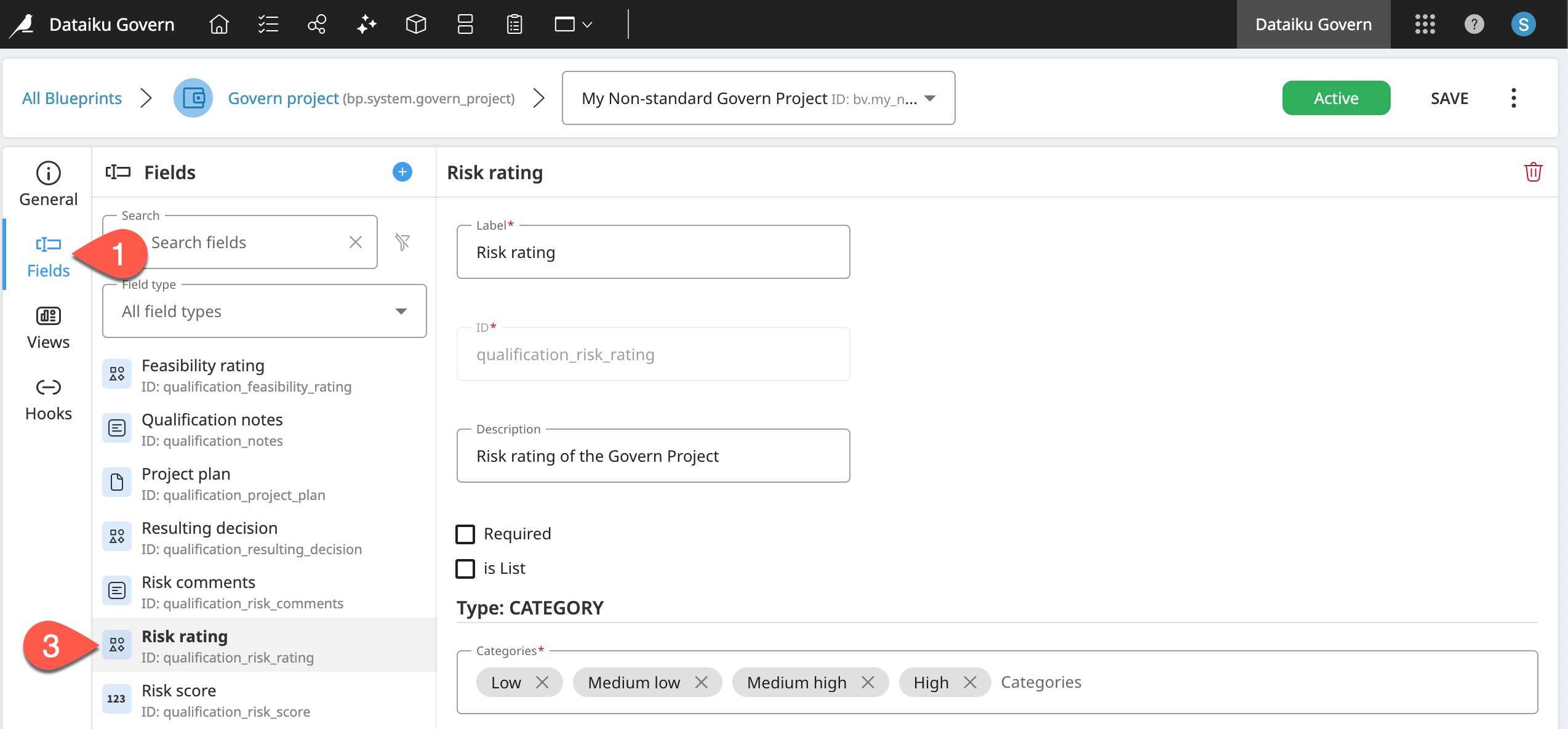The height and width of the screenshot is (729, 1568).
Task: Select the sparkles icon in the navbar
Action: coord(366,24)
